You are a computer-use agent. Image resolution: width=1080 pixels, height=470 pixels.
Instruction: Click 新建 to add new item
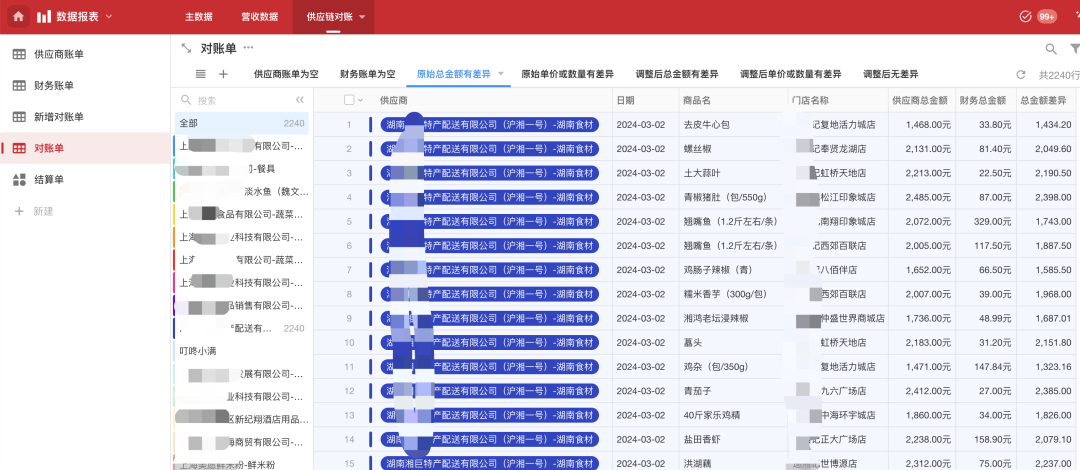(43, 212)
